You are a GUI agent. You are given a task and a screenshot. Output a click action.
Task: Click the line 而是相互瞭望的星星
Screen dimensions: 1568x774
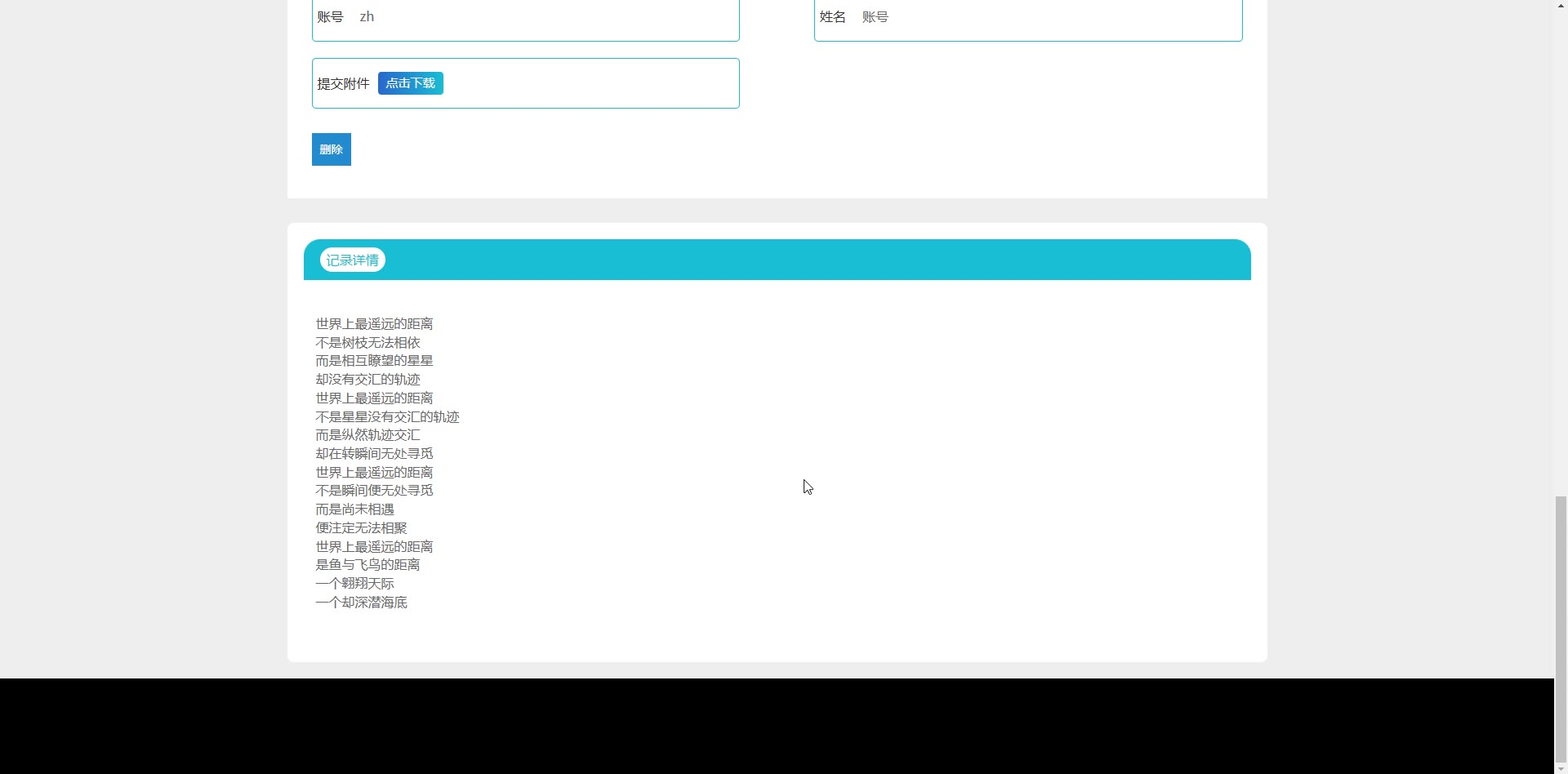375,361
